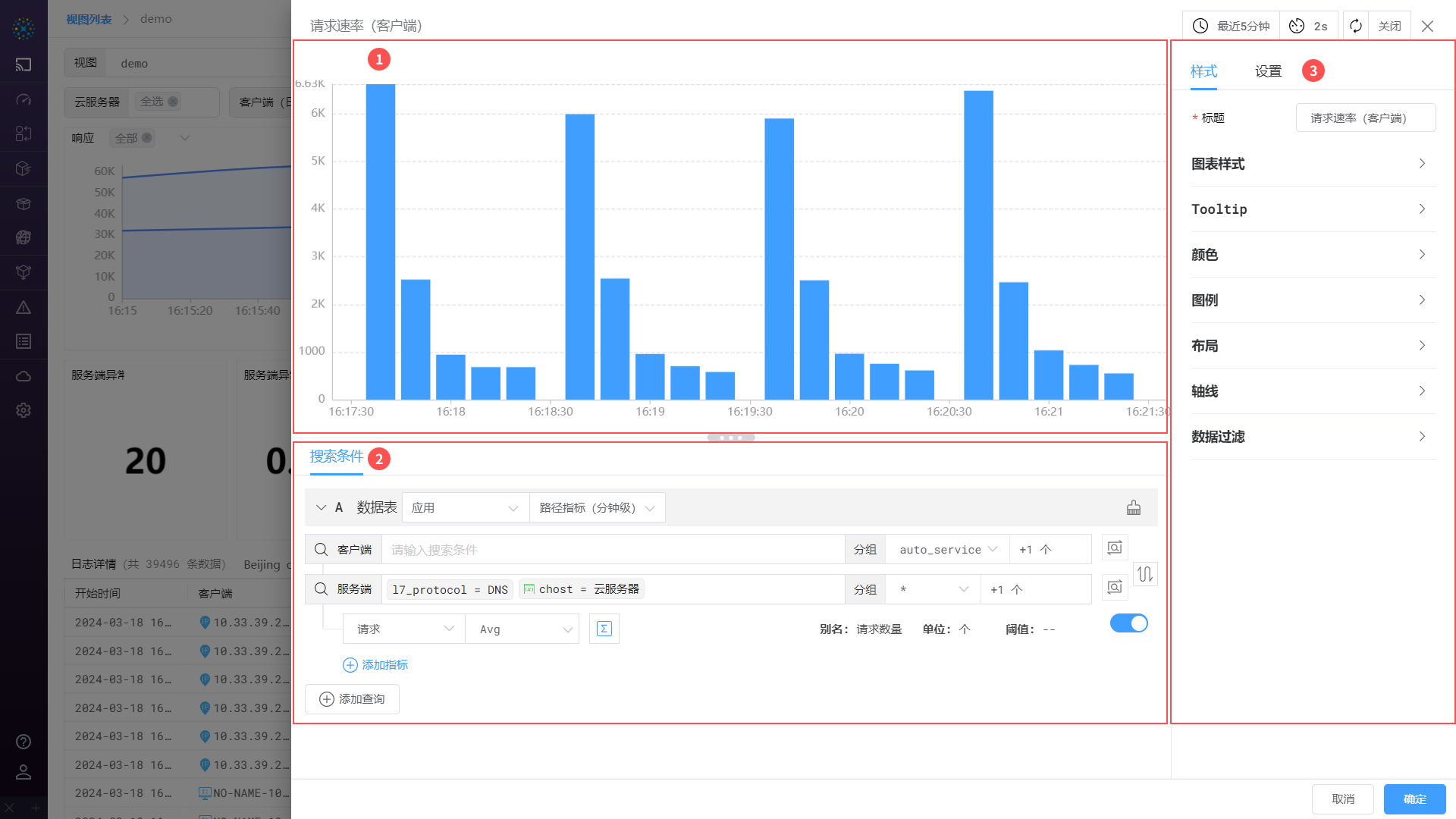The height and width of the screenshot is (819, 1456).
Task: Click the 确定 confirm button
Action: [1414, 799]
